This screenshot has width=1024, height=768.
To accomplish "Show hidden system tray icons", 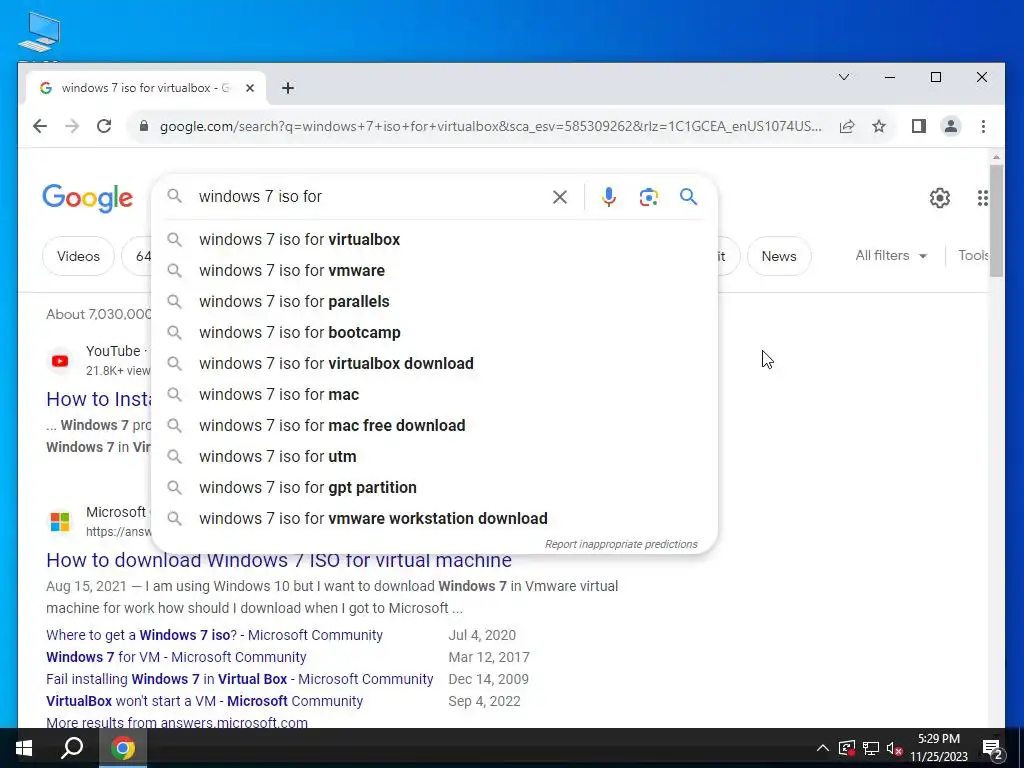I will [823, 748].
